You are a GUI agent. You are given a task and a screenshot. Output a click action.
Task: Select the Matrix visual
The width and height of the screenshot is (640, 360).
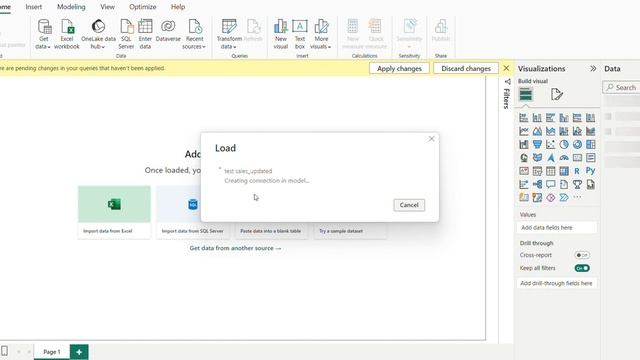[x=564, y=171]
